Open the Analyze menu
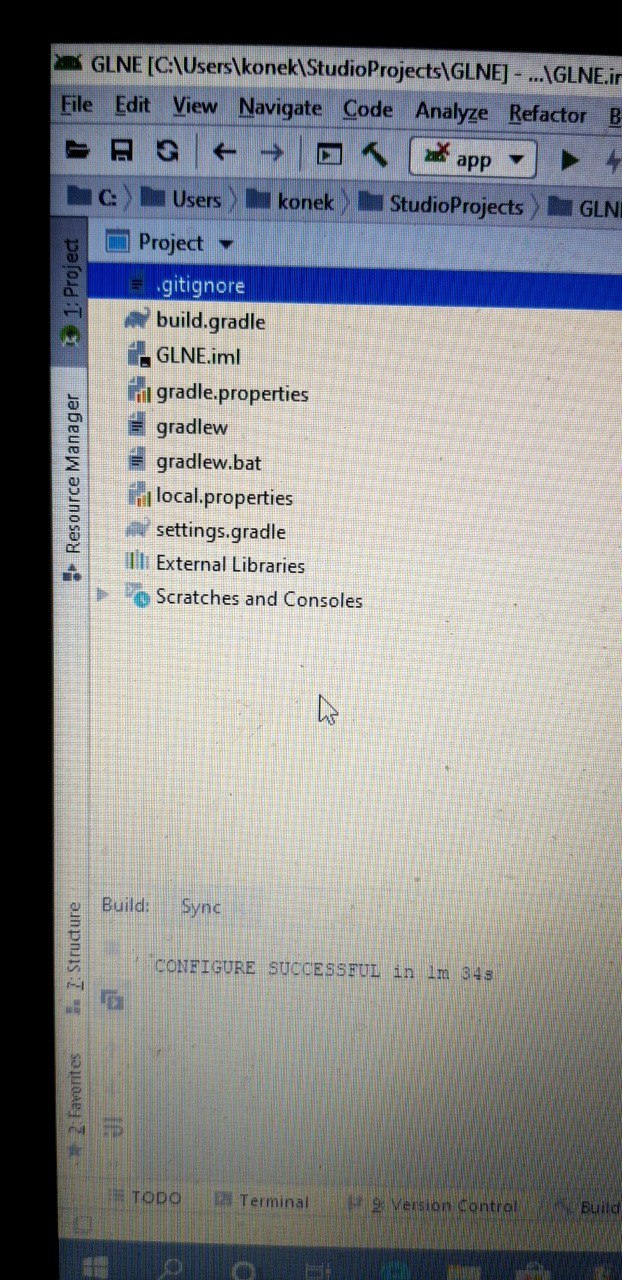The width and height of the screenshot is (622, 1280). [451, 113]
